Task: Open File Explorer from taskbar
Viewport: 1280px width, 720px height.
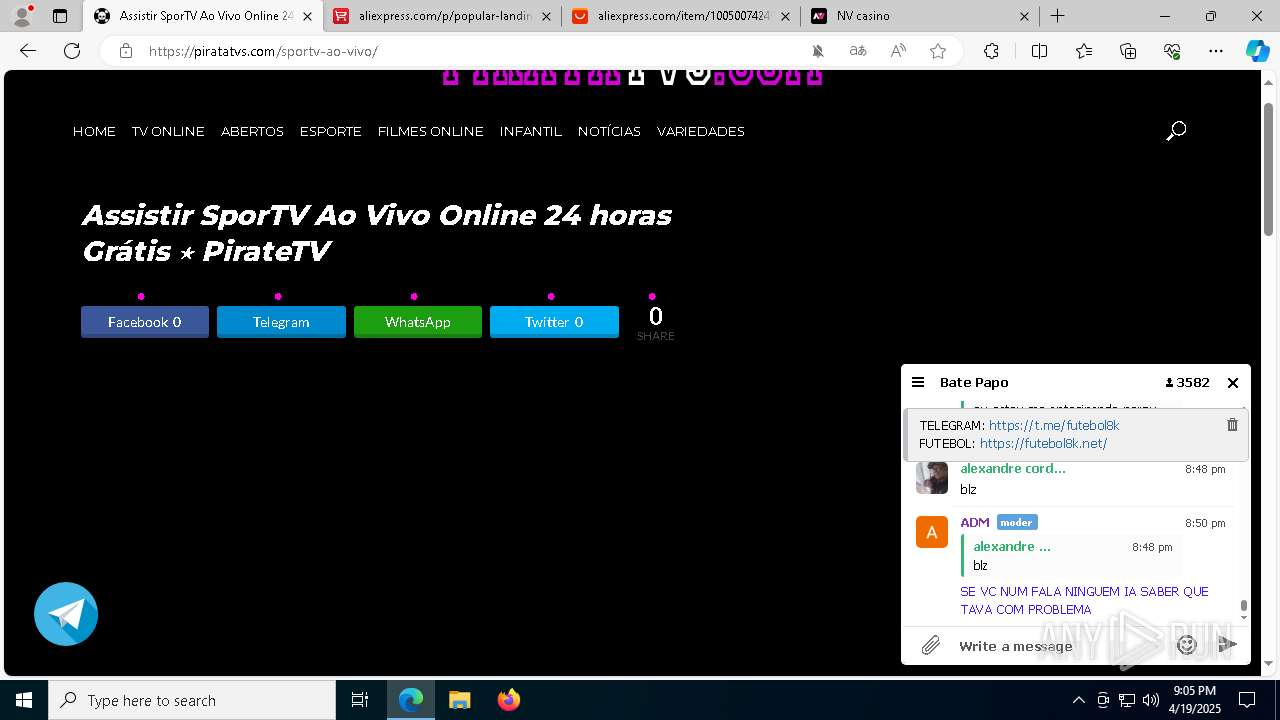Action: 459,700
